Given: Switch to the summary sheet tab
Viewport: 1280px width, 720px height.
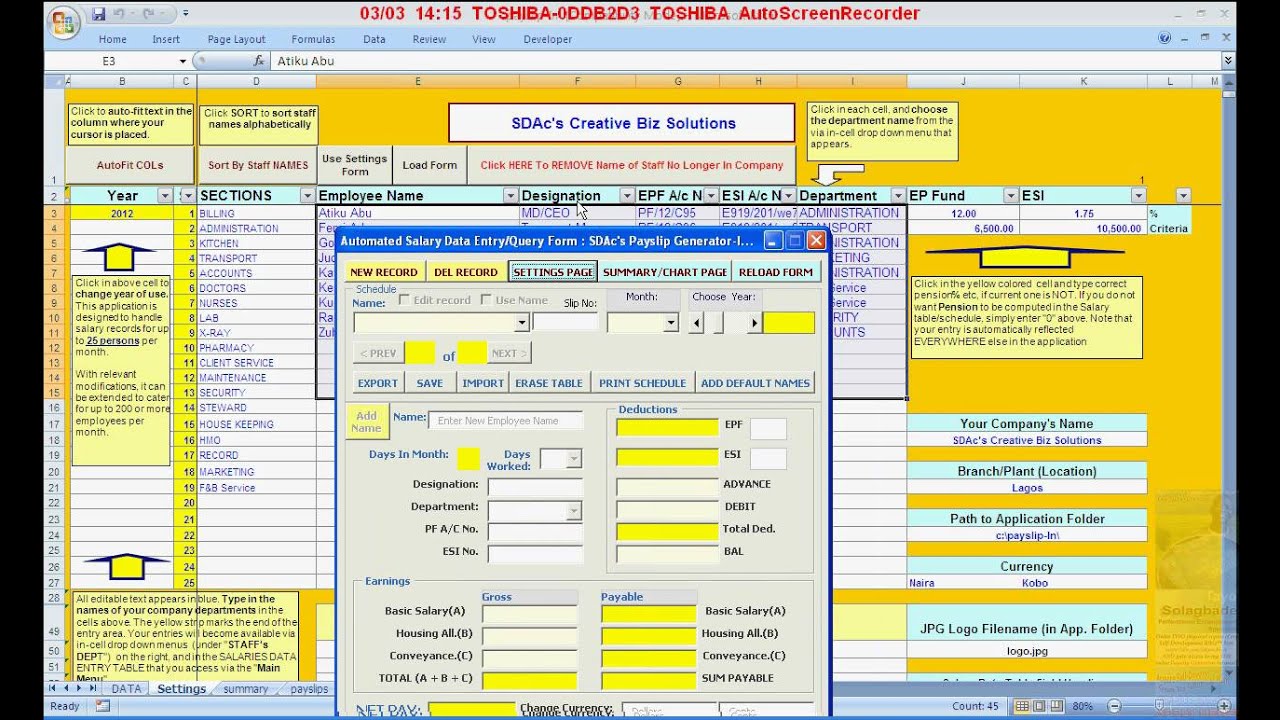Looking at the screenshot, I should [x=246, y=689].
